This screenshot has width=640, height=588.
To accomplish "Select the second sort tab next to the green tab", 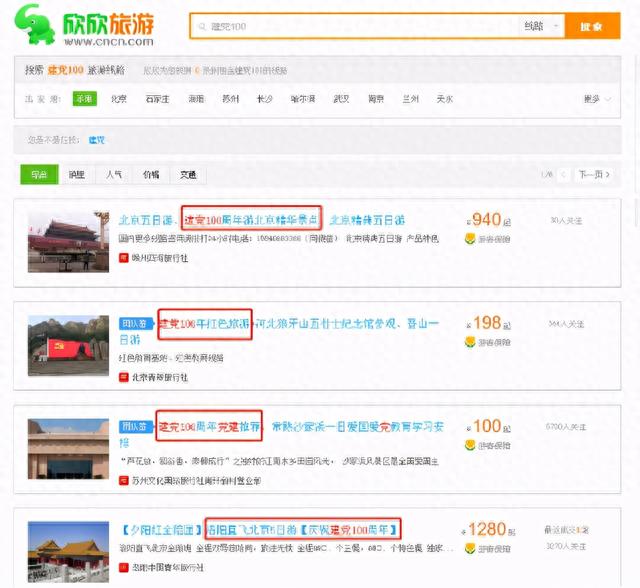I will tap(77, 175).
